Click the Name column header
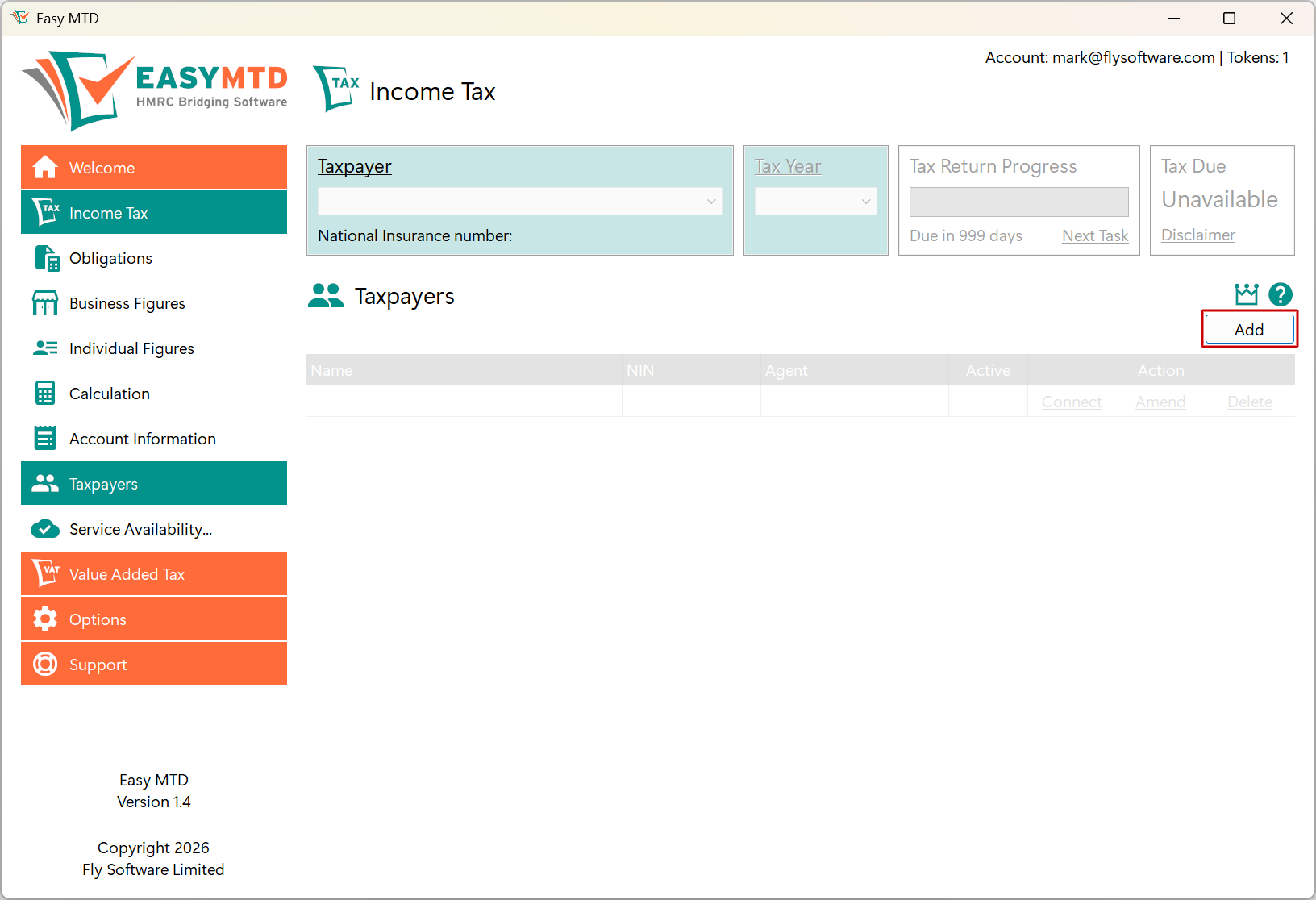Screen dimensions: 1316x900 464,370
